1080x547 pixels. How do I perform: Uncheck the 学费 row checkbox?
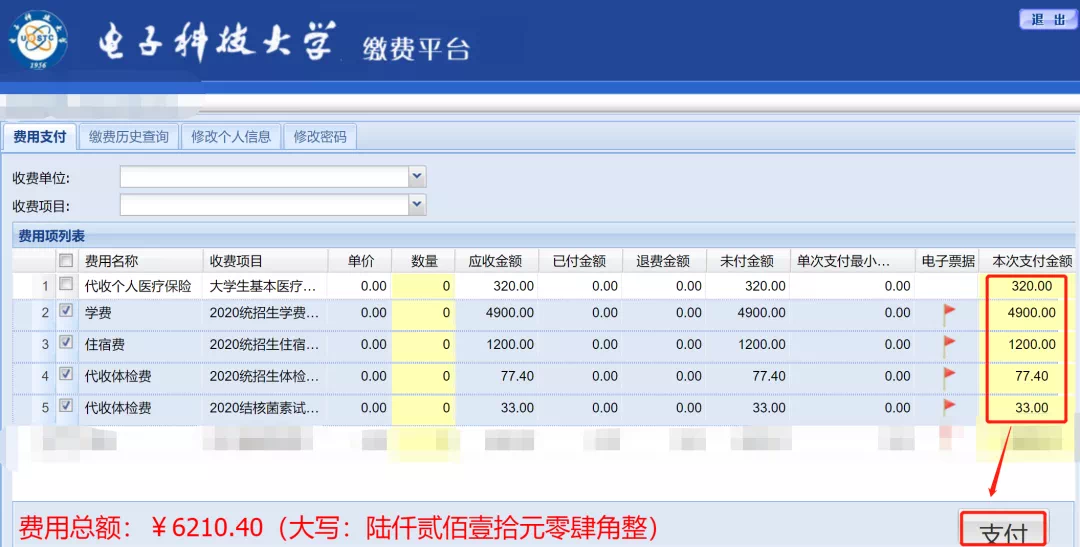66,311
